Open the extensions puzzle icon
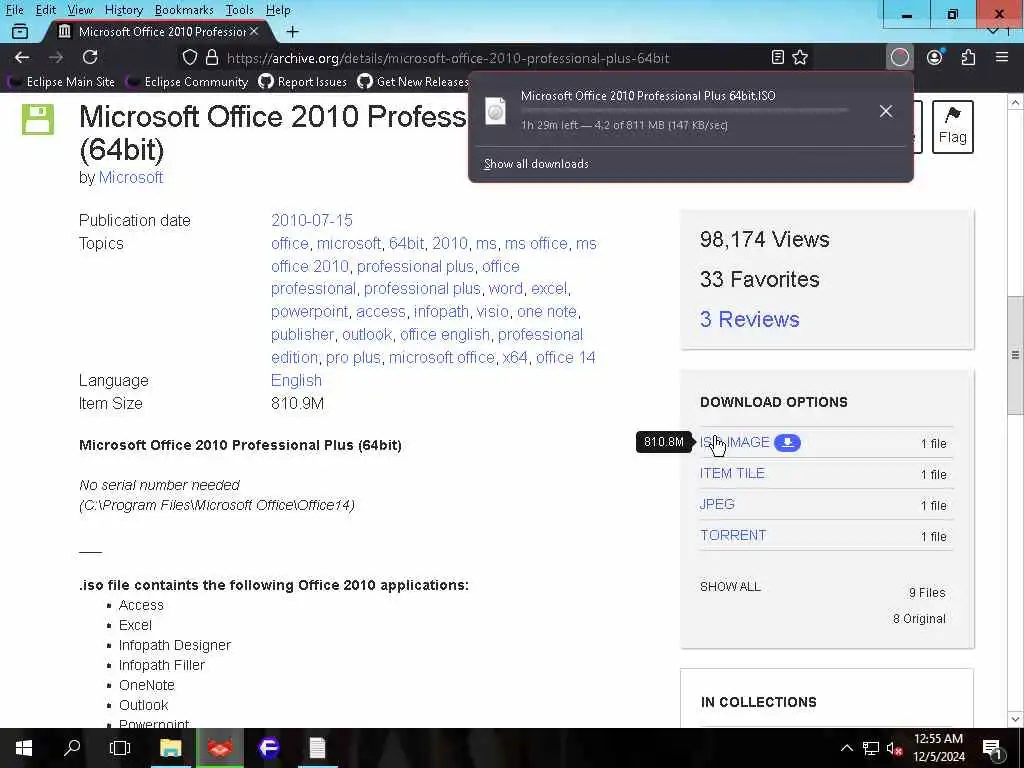The height and width of the screenshot is (768, 1024). tap(968, 57)
